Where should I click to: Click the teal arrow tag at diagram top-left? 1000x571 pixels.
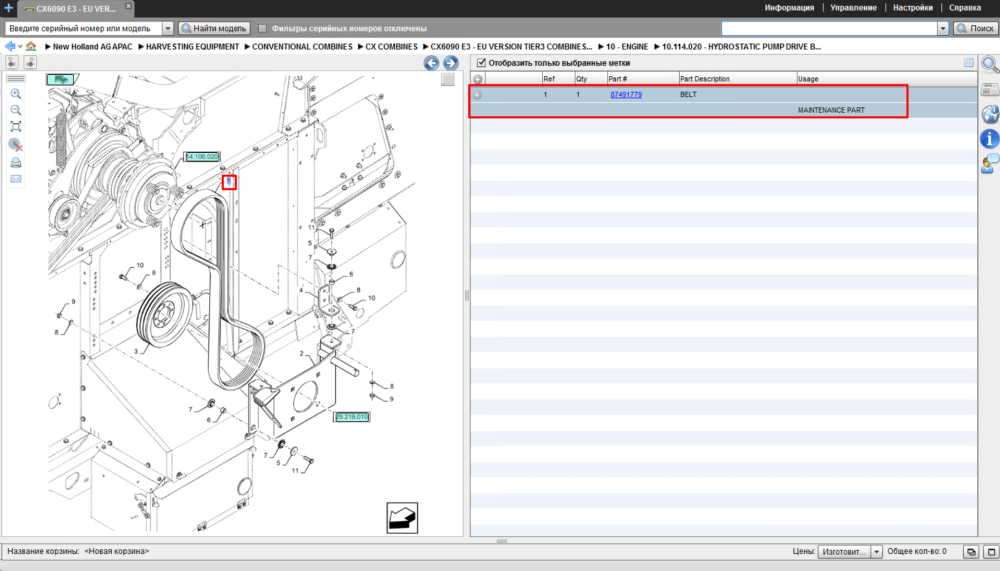click(x=60, y=80)
